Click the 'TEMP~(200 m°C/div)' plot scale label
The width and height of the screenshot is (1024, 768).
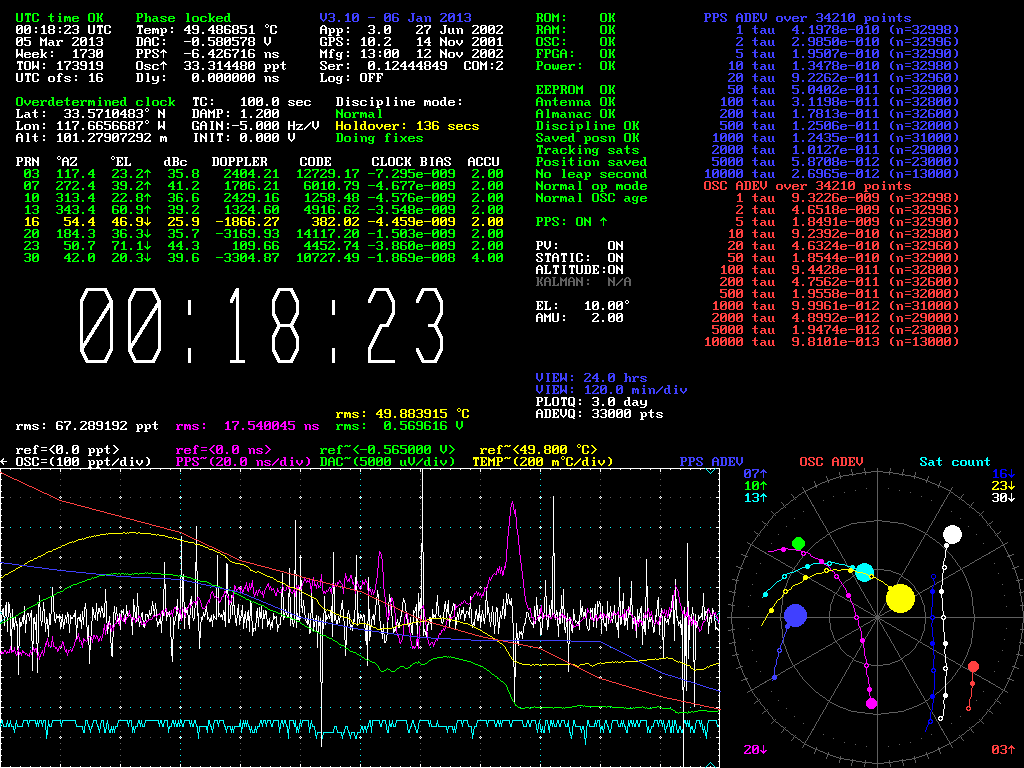543,462
